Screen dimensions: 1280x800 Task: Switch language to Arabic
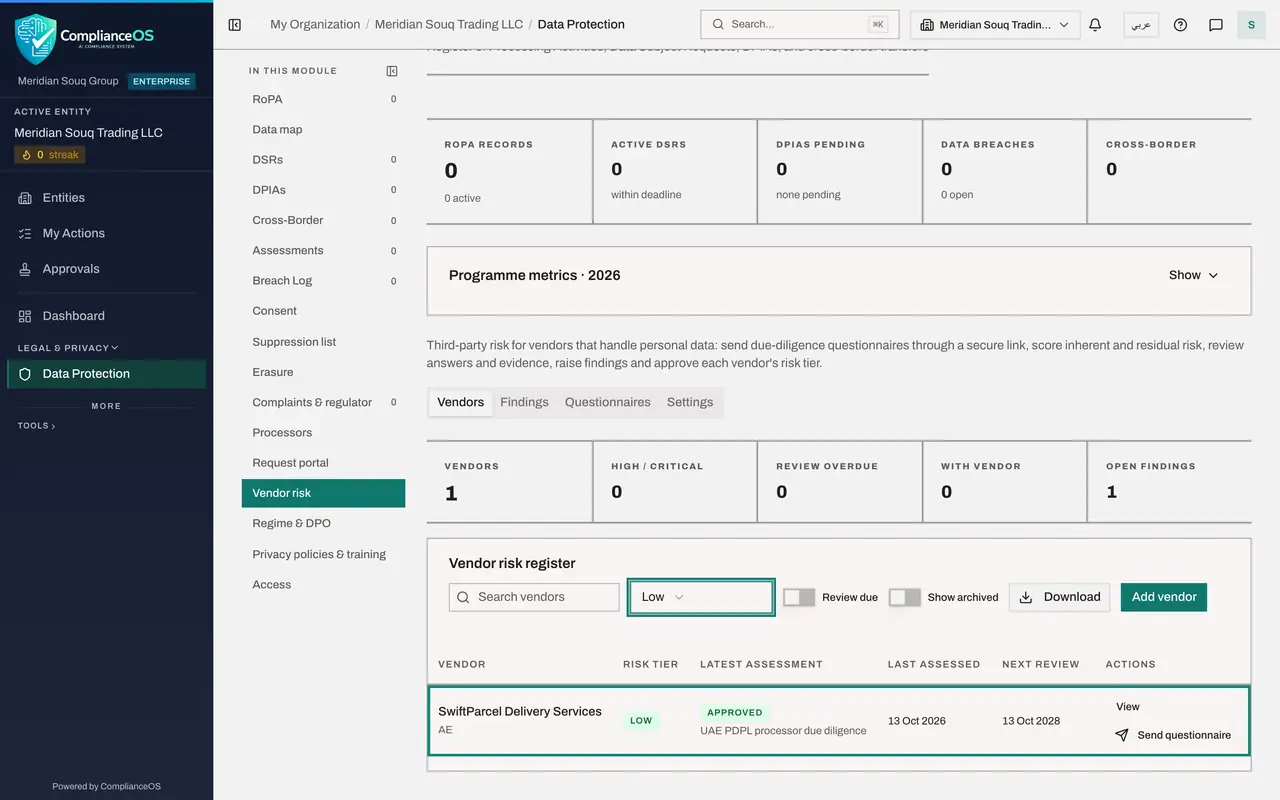pos(1141,25)
